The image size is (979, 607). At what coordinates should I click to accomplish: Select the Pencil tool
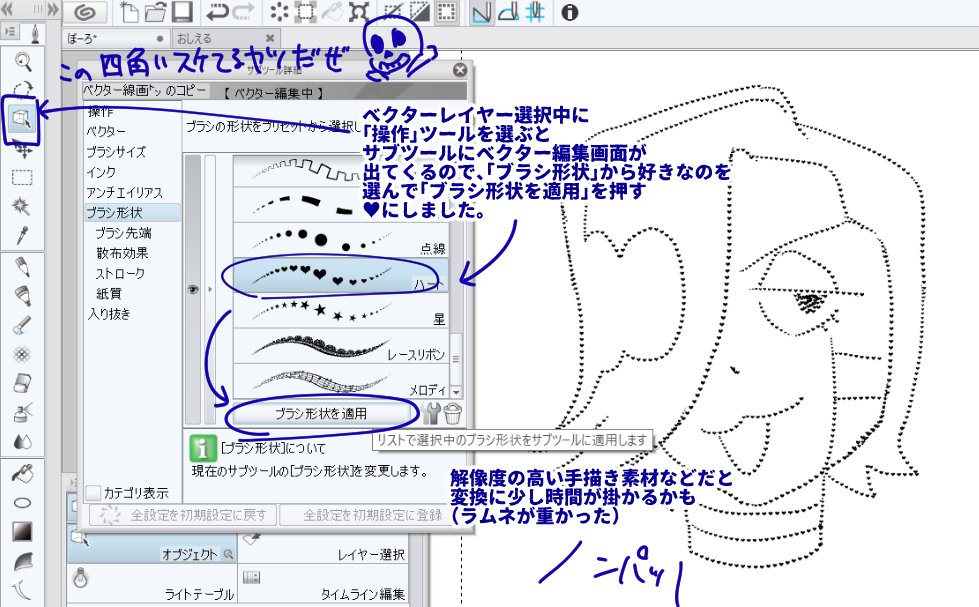tap(22, 296)
